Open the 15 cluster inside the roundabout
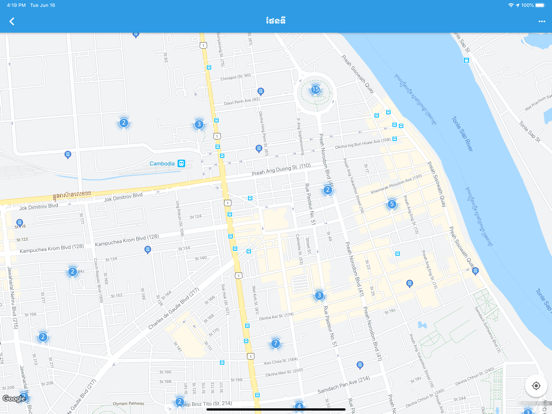 pos(315,90)
